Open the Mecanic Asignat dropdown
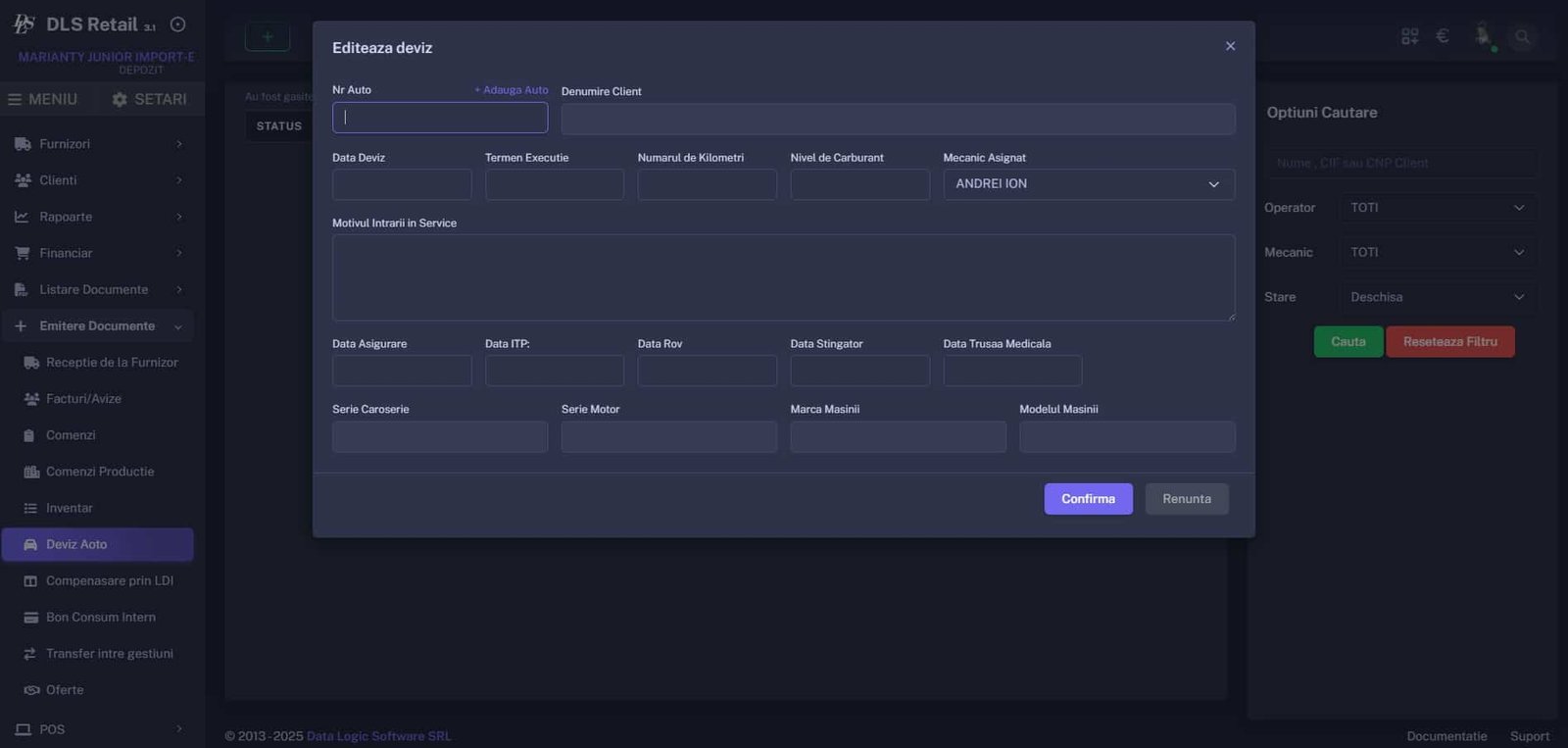This screenshot has width=1568, height=748. (x=1088, y=184)
